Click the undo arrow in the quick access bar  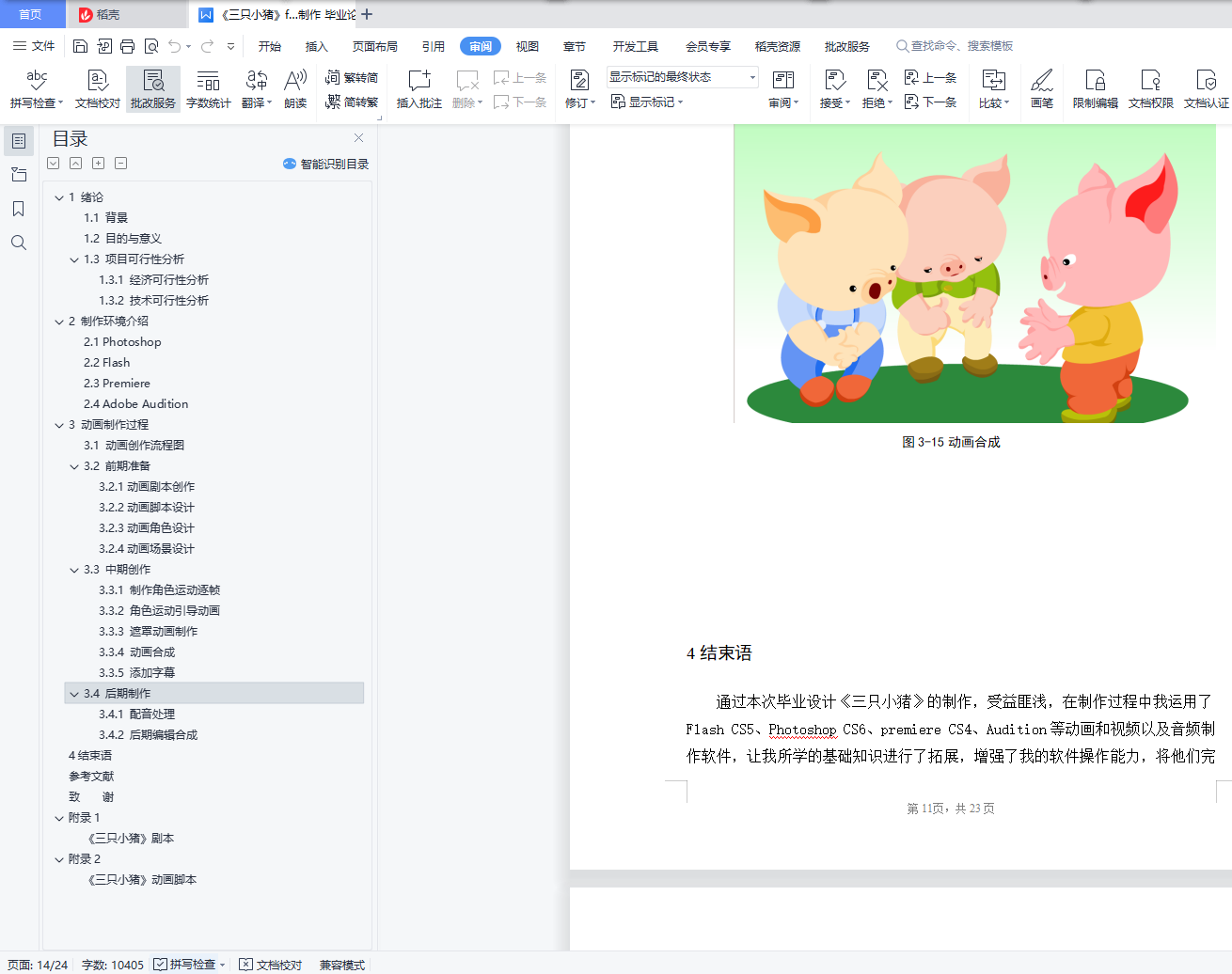tap(175, 46)
